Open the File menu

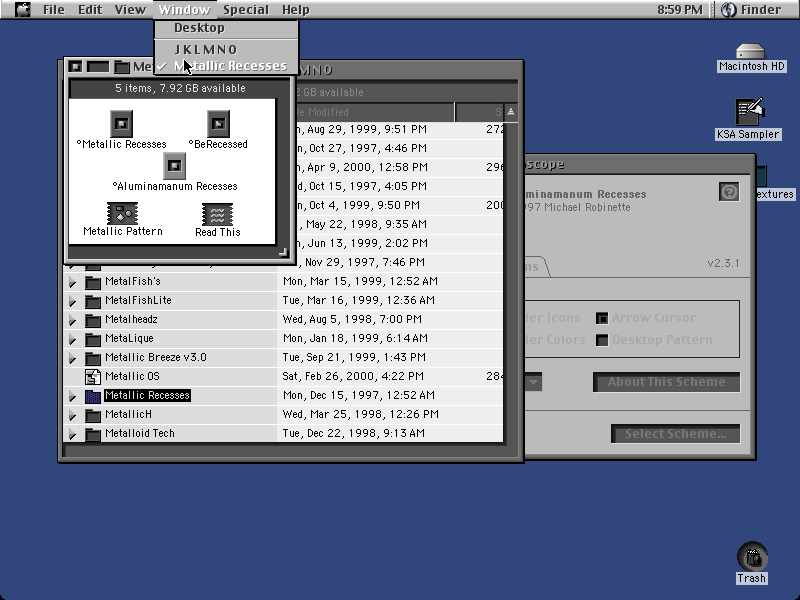54,9
